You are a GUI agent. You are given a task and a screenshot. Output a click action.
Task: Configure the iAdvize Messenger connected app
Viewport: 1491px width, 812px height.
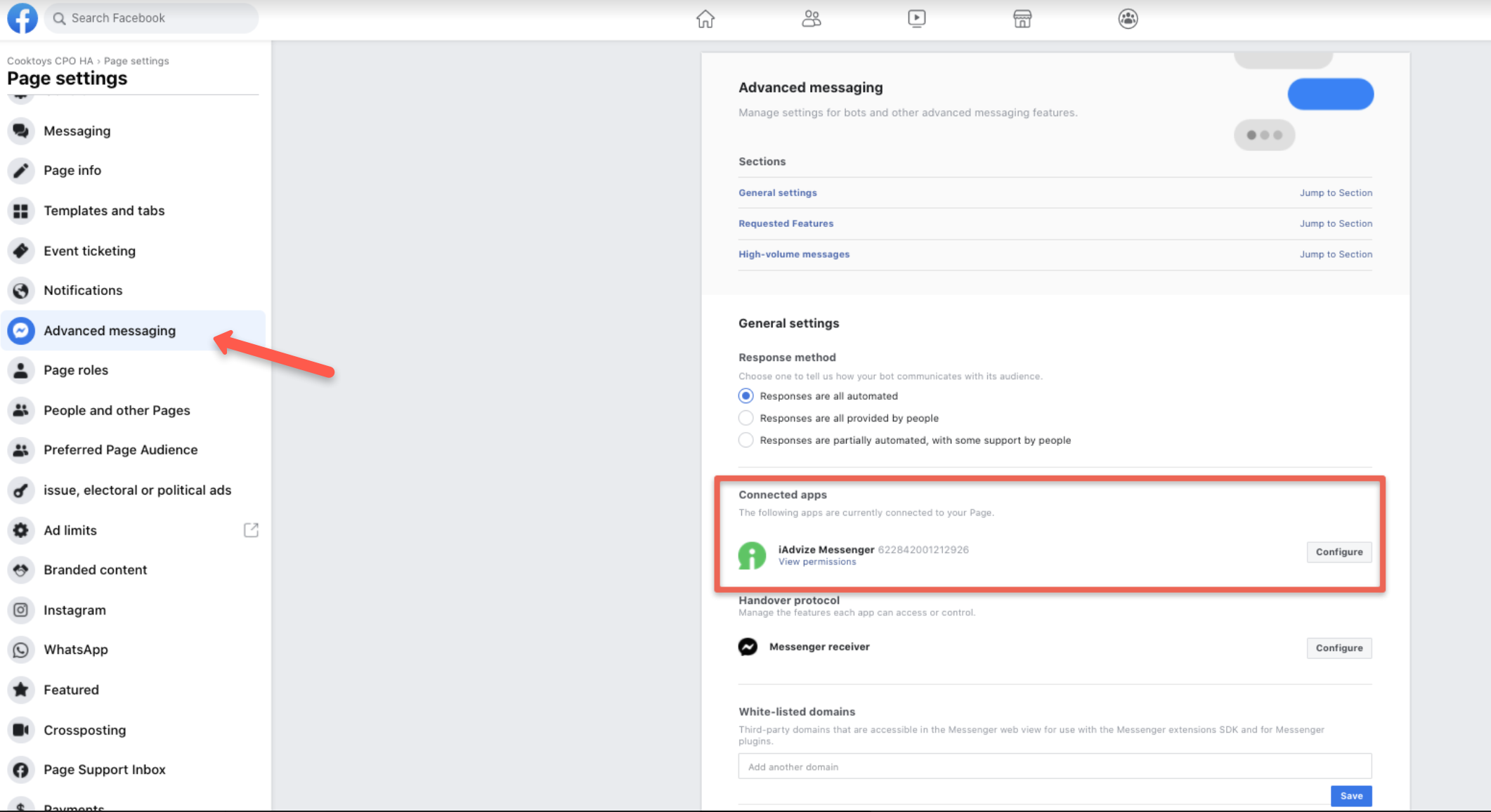pyautogui.click(x=1339, y=552)
